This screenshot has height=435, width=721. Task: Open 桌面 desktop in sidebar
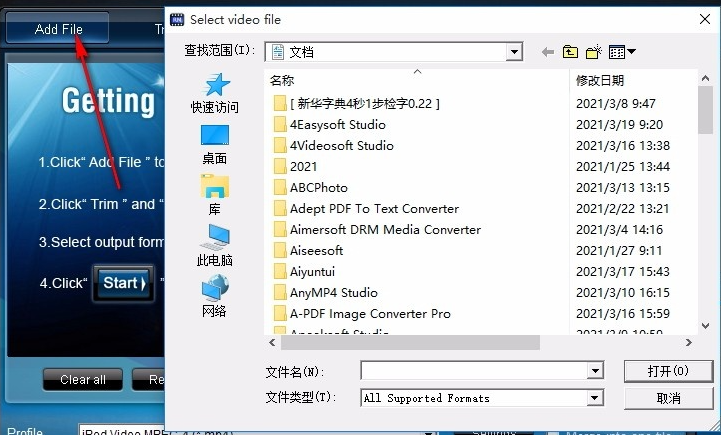point(215,145)
